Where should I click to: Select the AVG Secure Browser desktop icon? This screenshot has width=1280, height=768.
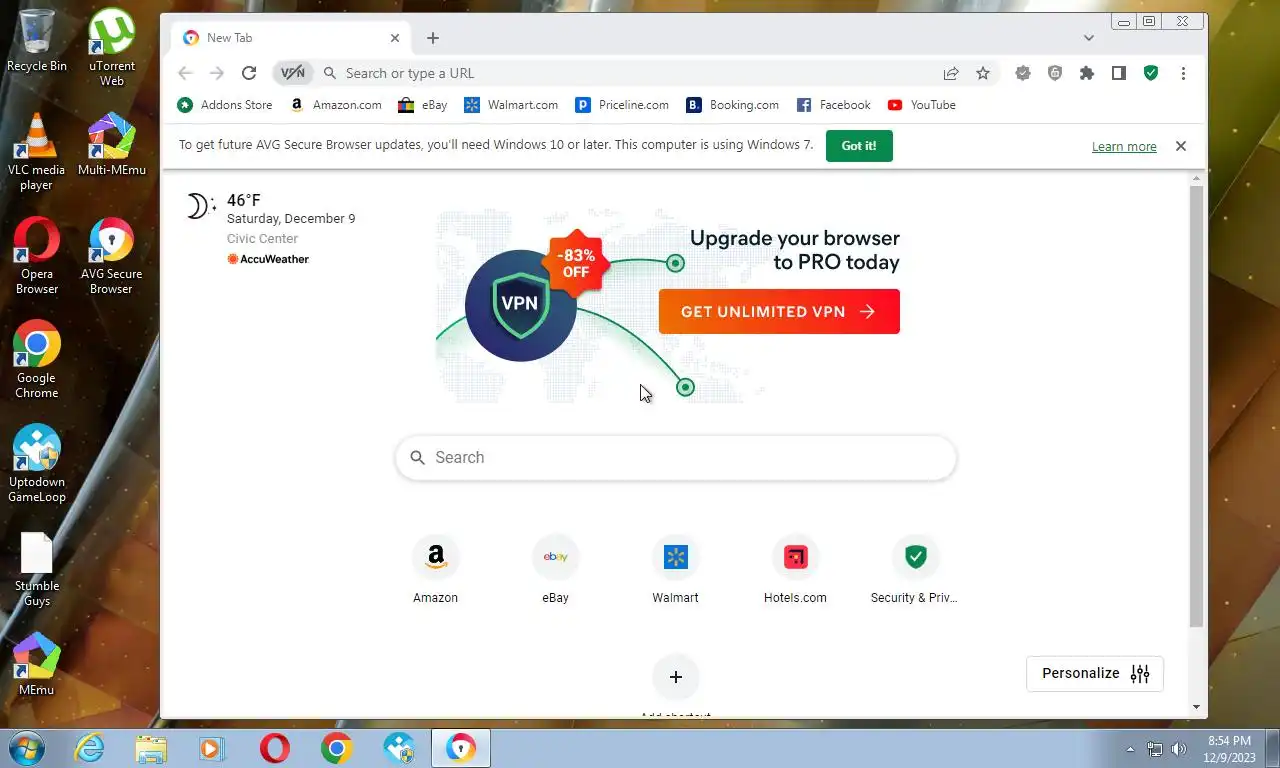112,256
